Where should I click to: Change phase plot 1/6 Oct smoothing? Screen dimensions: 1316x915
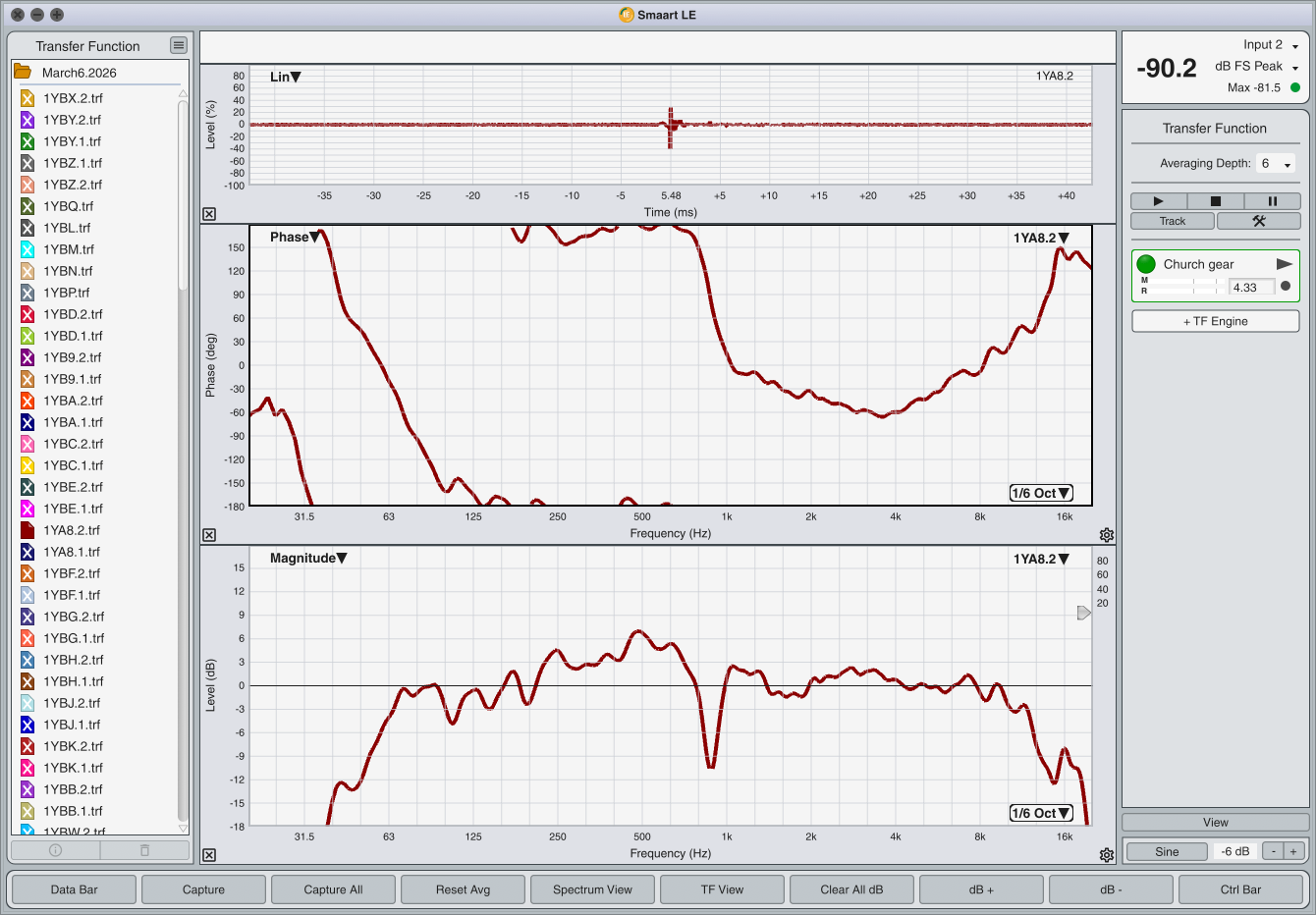(1041, 493)
